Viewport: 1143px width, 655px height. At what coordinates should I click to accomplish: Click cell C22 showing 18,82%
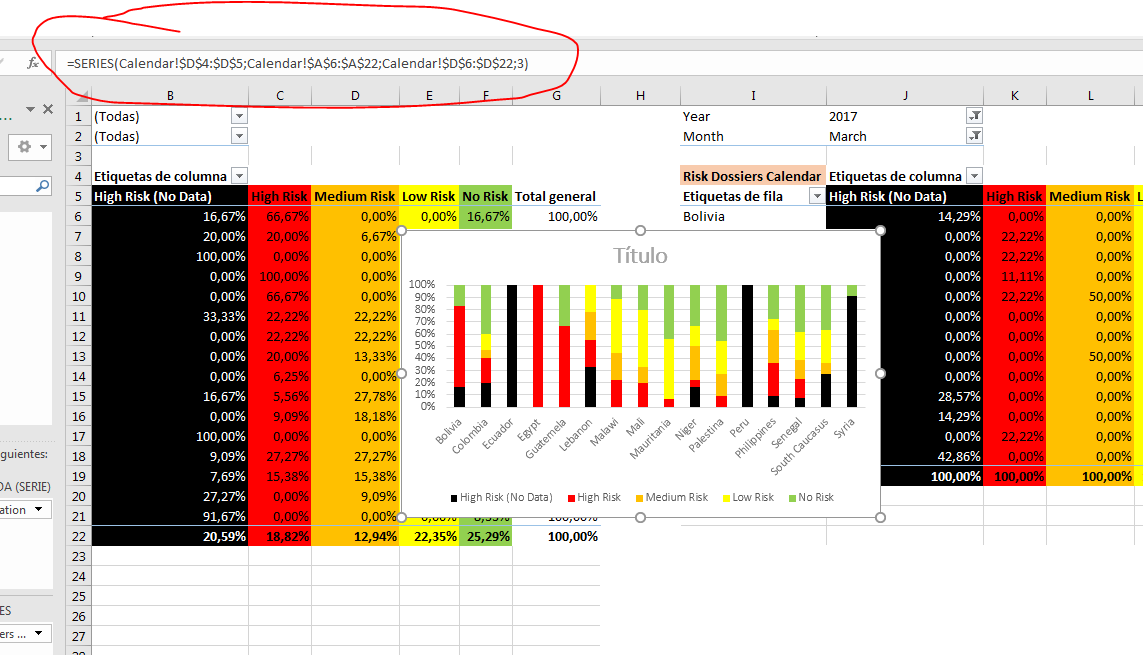280,536
